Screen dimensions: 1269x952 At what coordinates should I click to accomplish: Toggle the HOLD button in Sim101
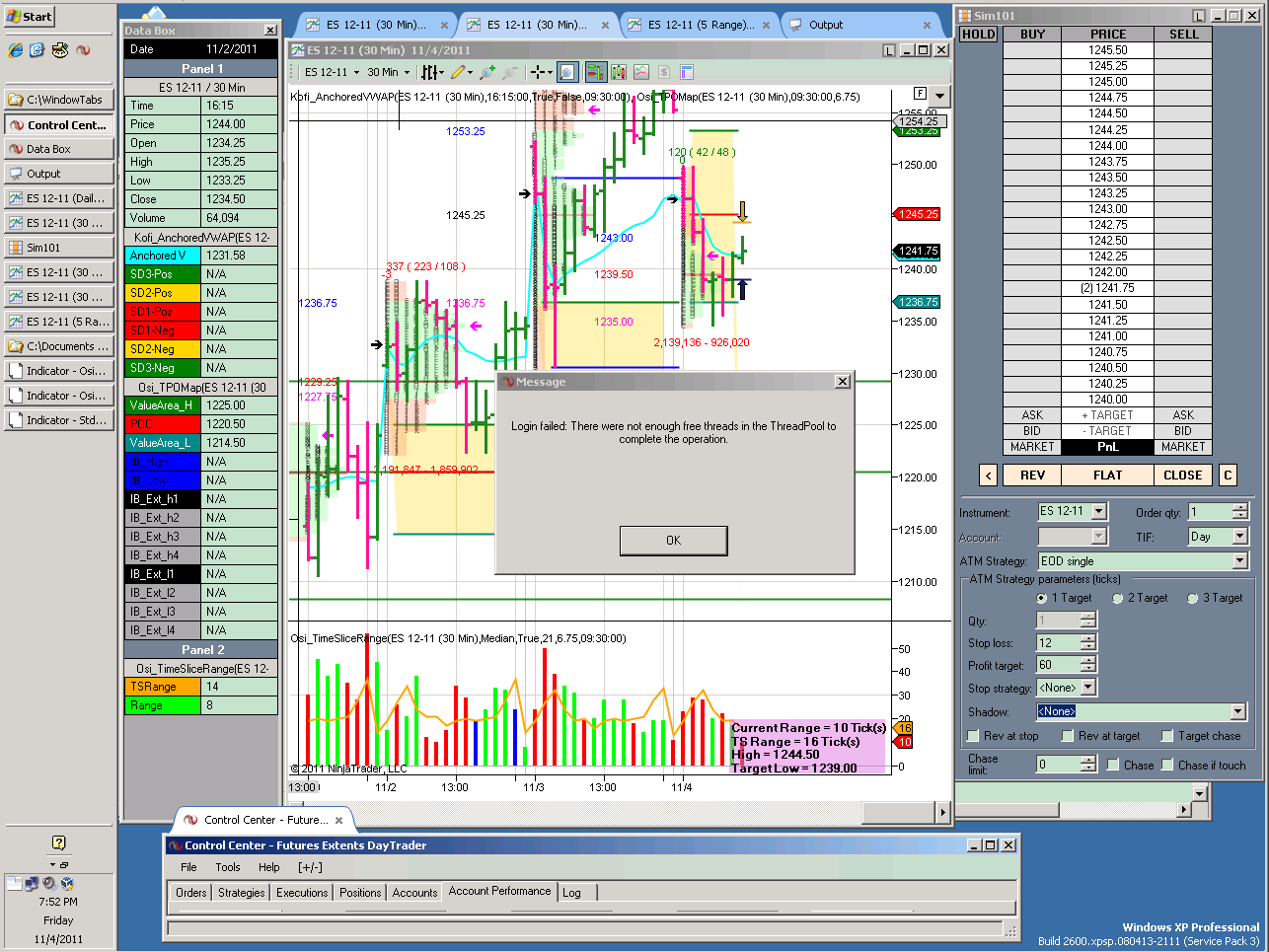979,34
